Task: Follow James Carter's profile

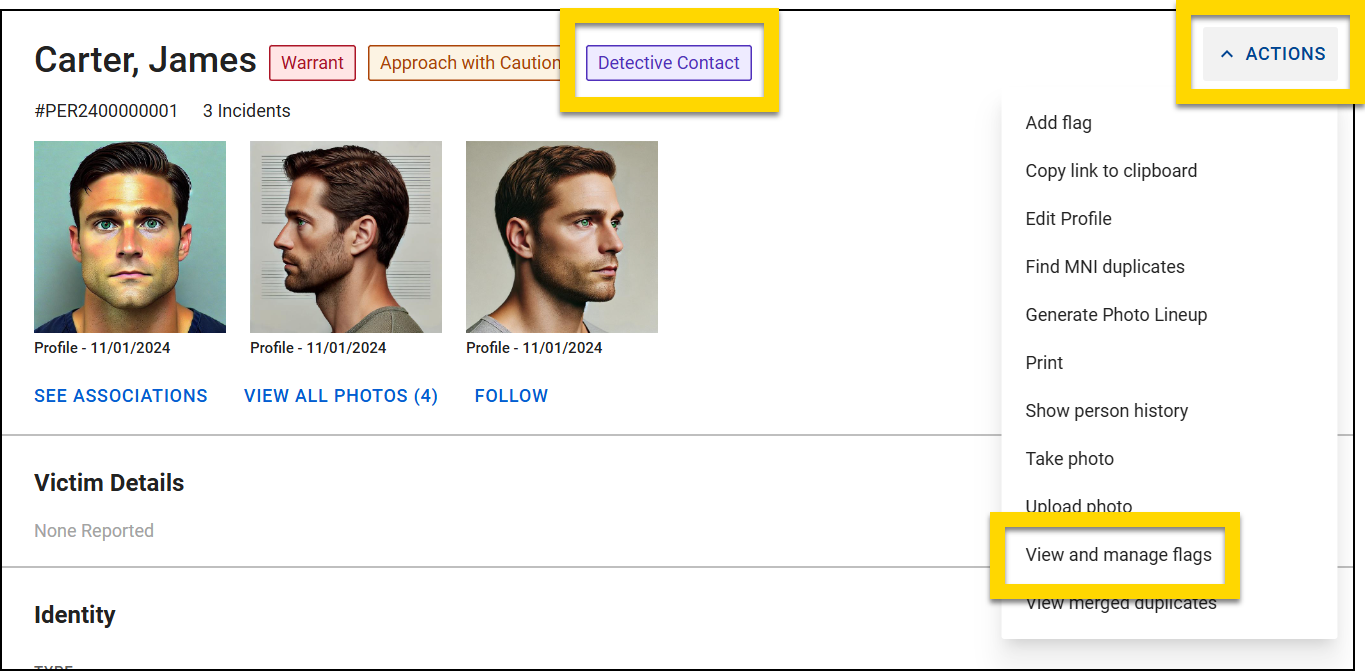Action: tap(511, 395)
